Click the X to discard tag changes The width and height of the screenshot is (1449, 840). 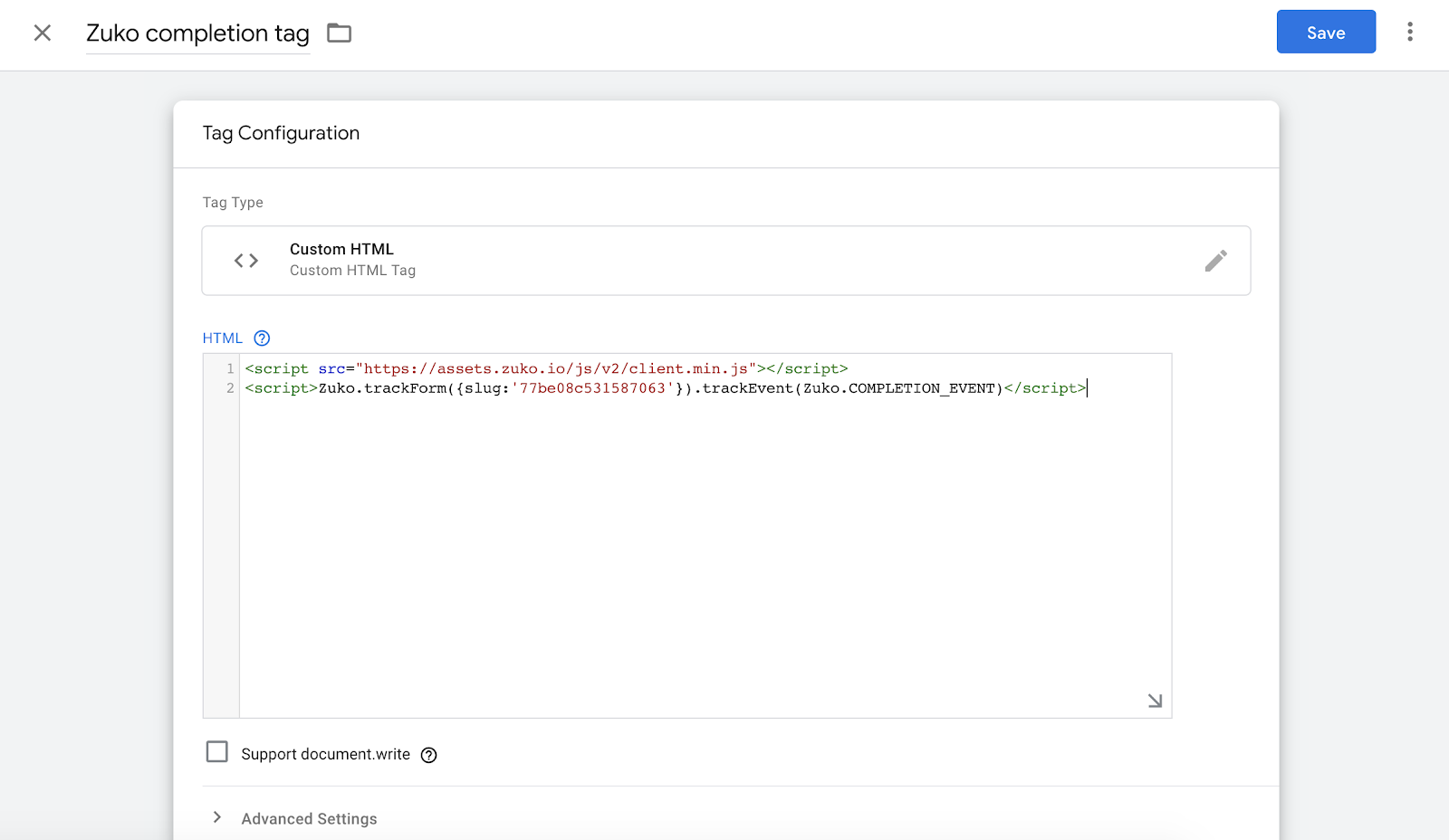click(42, 33)
